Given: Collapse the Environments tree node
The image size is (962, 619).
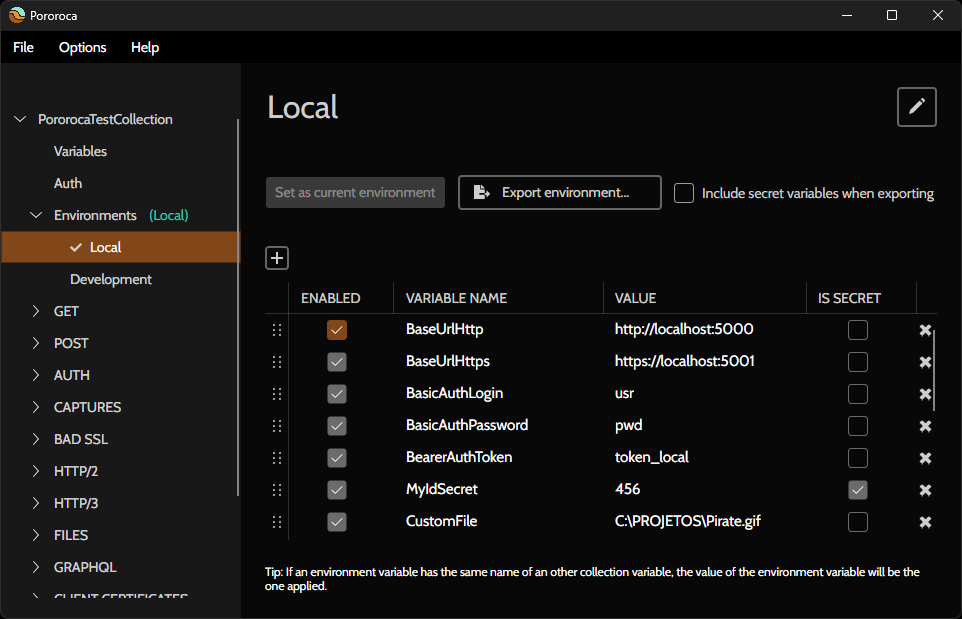Looking at the screenshot, I should 37,215.
